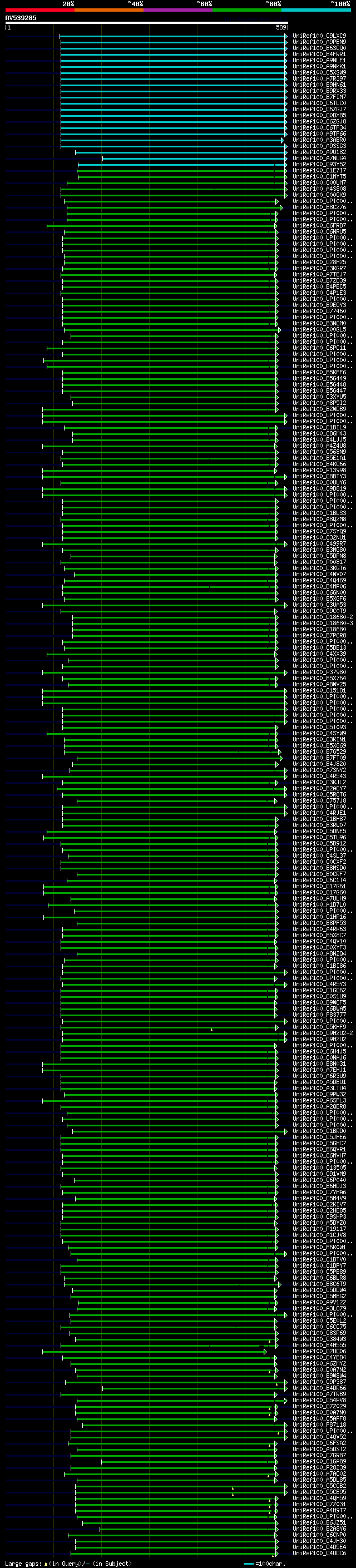Click hit label UniRef100_Q4P1E3
Viewport: 356px width, 1568px height.
click(319, 293)
